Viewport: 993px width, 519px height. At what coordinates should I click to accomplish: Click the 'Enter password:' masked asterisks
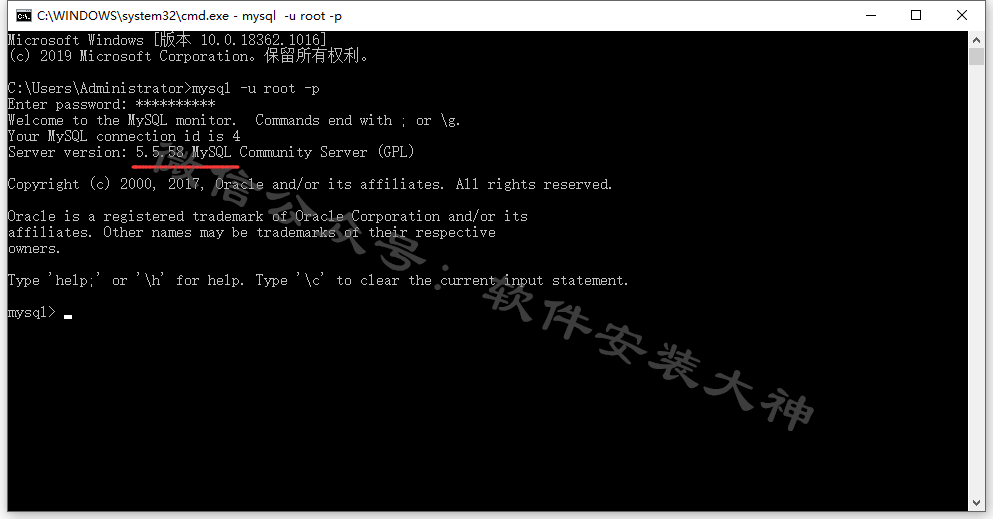(175, 104)
